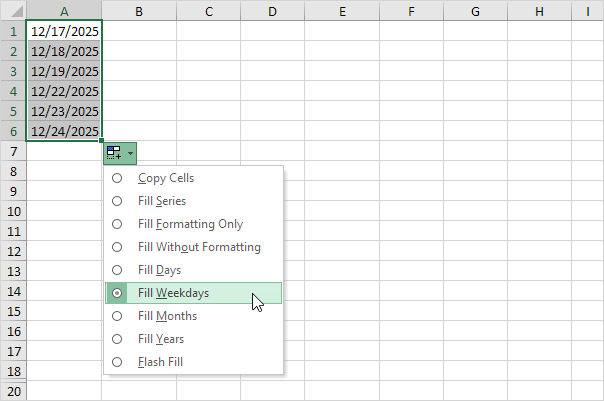Screen dimensions: 604x401
Task: Open Auto Fill Options dropdown arrow
Action: (130, 152)
